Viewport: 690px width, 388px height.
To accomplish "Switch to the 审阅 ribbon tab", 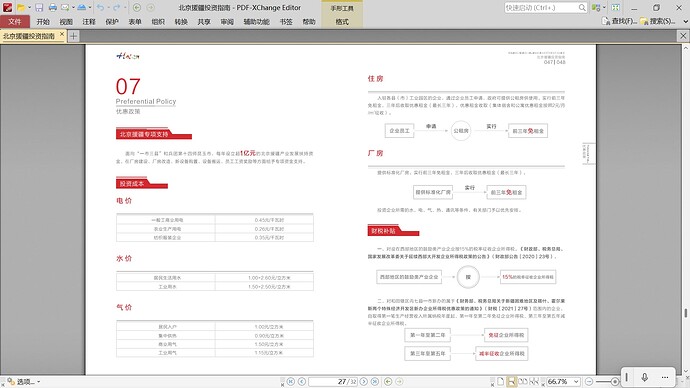I will (227, 22).
